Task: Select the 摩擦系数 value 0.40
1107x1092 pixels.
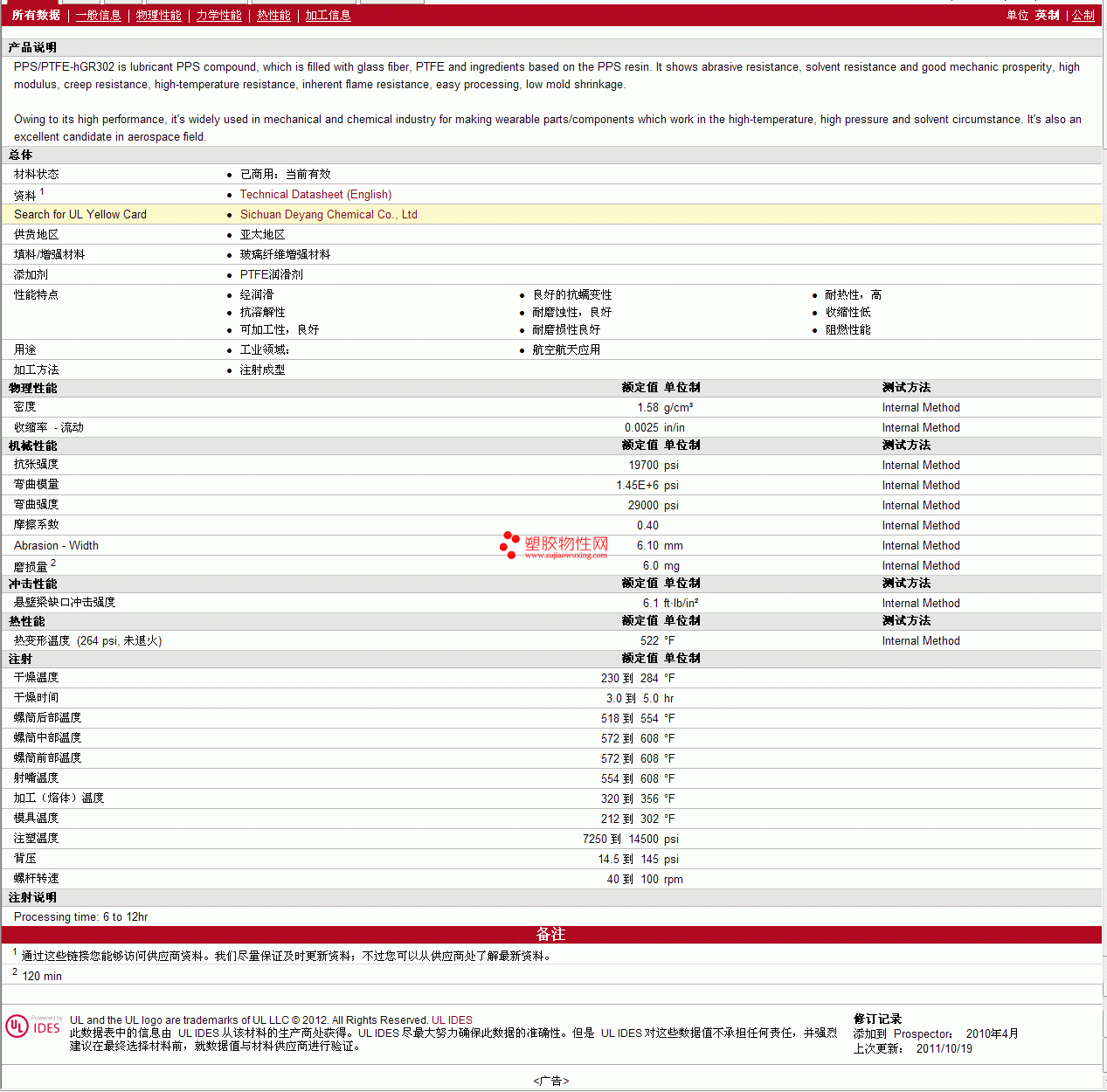Action: (x=648, y=526)
